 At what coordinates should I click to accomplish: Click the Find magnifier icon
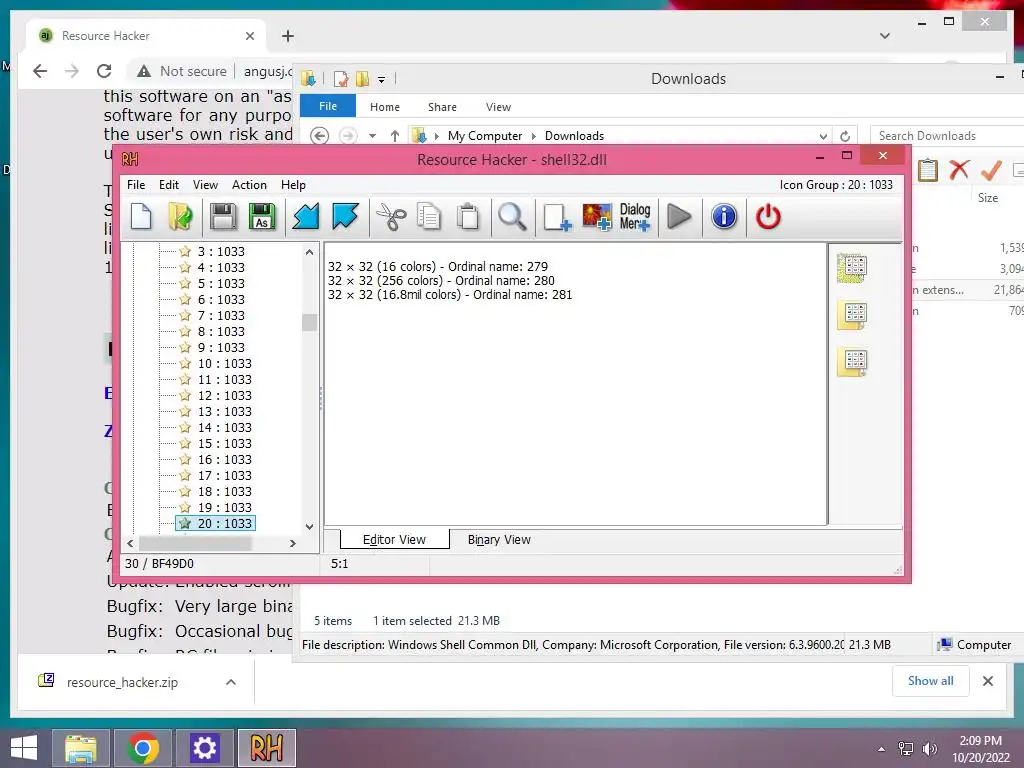coord(512,217)
